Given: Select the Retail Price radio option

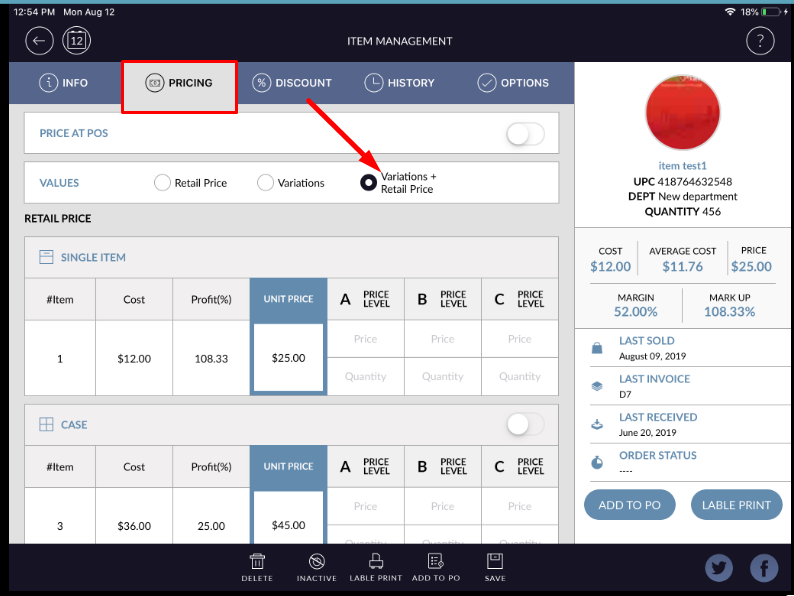Looking at the screenshot, I should (x=163, y=183).
